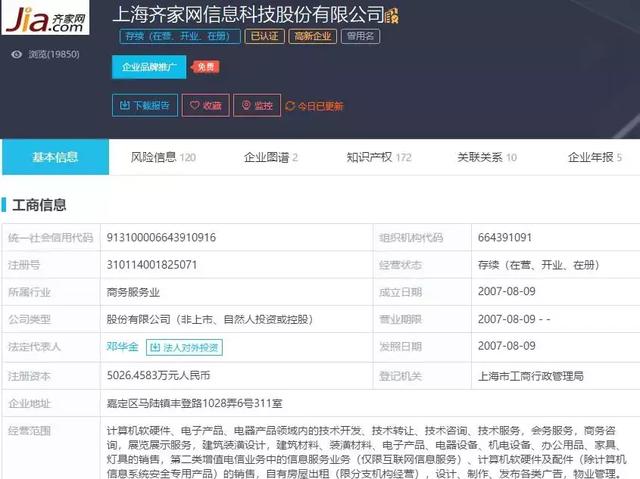Click the 下载报告 button
The image size is (640, 479).
tap(145, 106)
